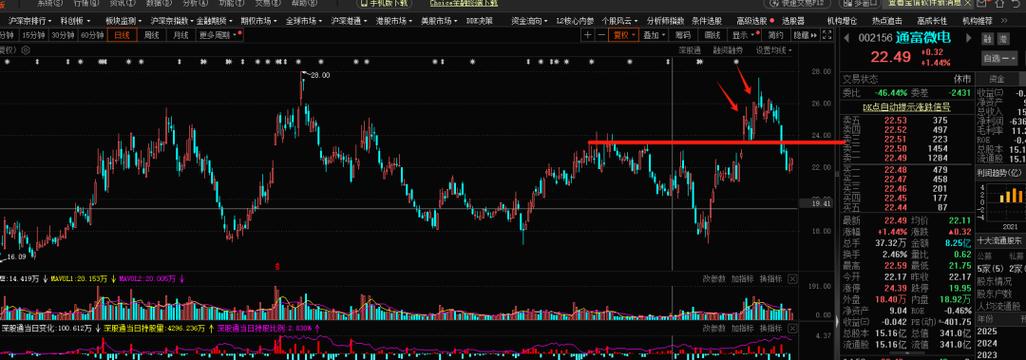The height and width of the screenshot is (360, 1026).
Task: Switch chart to 周线 period
Action: point(152,35)
